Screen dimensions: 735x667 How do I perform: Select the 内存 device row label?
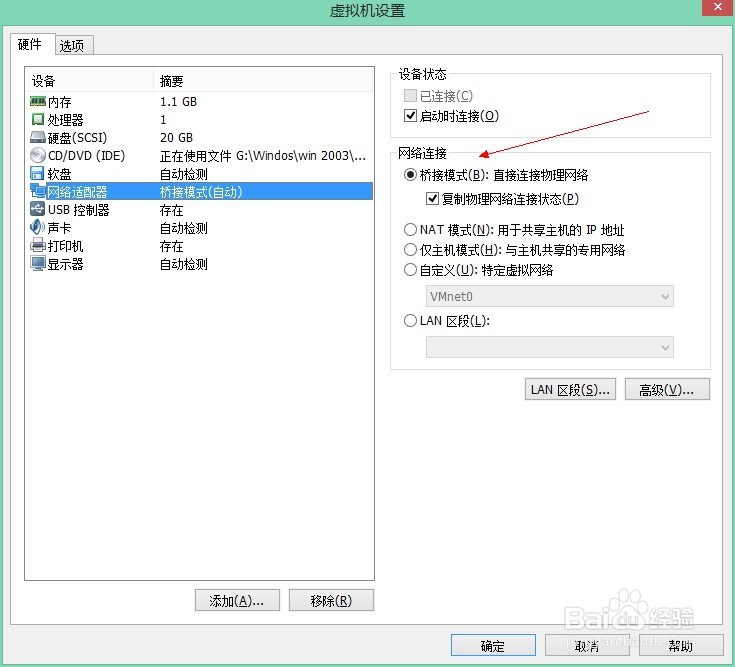(x=60, y=102)
